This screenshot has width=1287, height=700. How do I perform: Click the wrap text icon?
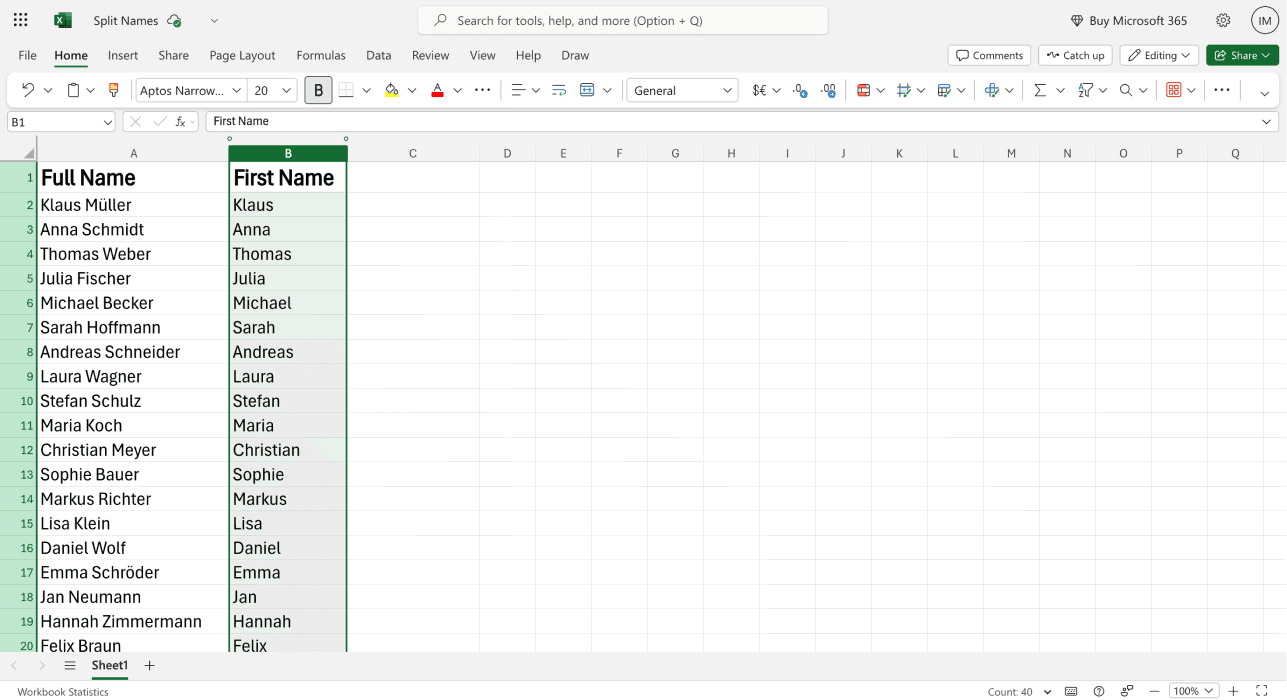(x=560, y=90)
